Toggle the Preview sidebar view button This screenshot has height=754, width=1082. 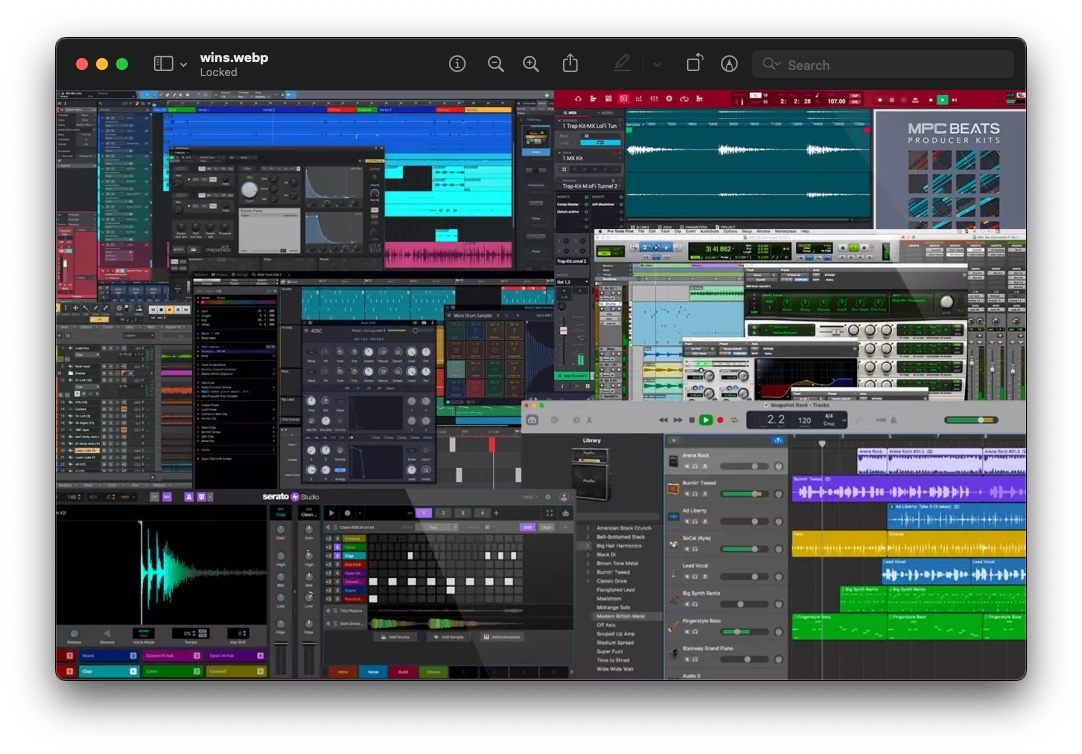[x=163, y=64]
